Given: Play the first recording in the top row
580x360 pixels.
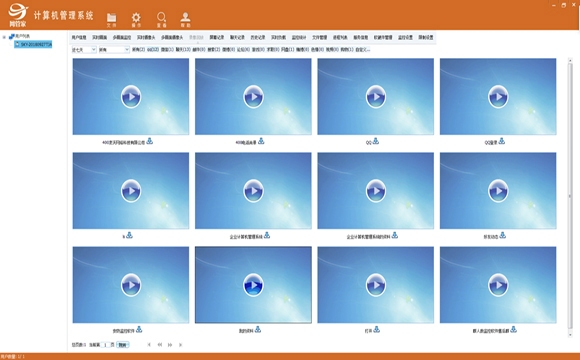Looking at the screenshot, I should [x=131, y=97].
